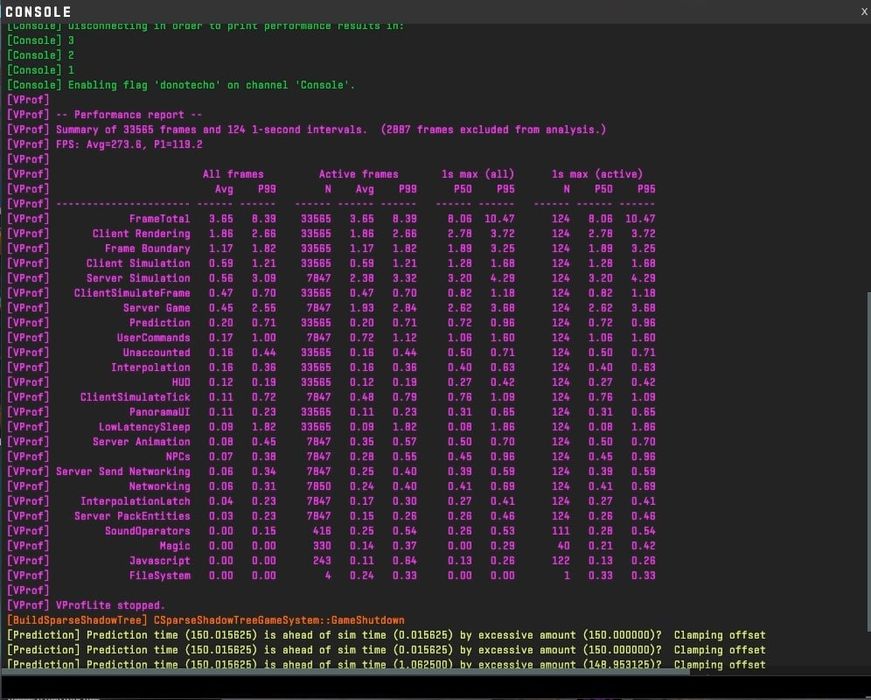Click the 'Active frames' column heading
The height and width of the screenshot is (700, 871).
[359, 174]
